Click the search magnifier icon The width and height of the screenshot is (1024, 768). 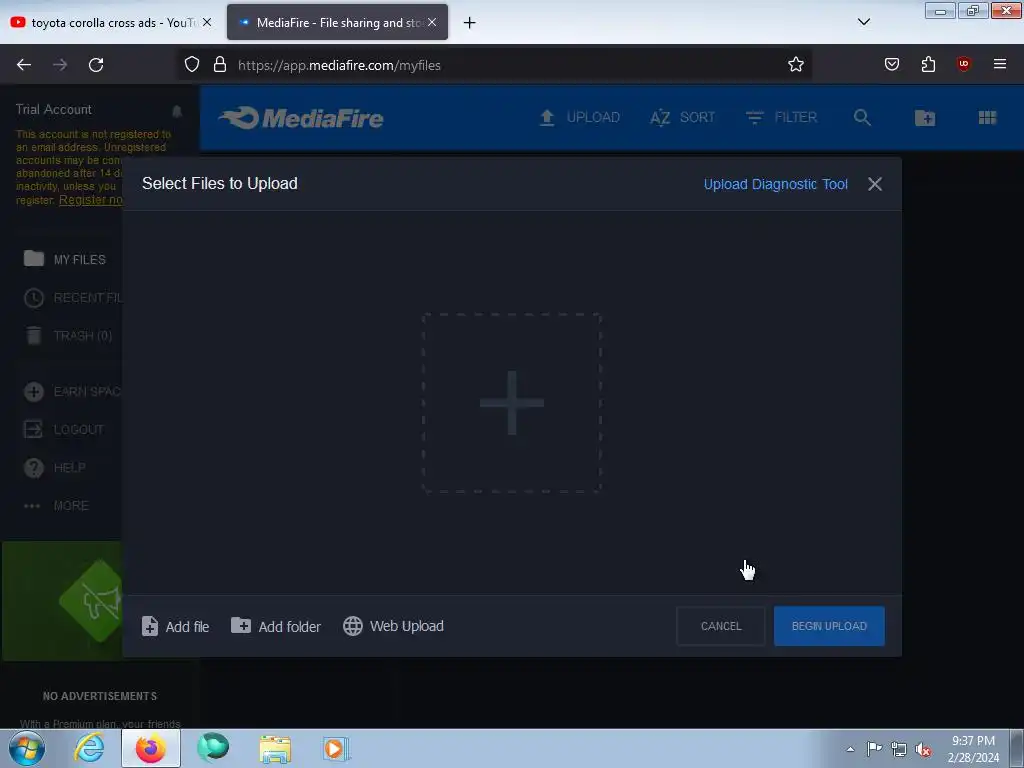click(862, 118)
